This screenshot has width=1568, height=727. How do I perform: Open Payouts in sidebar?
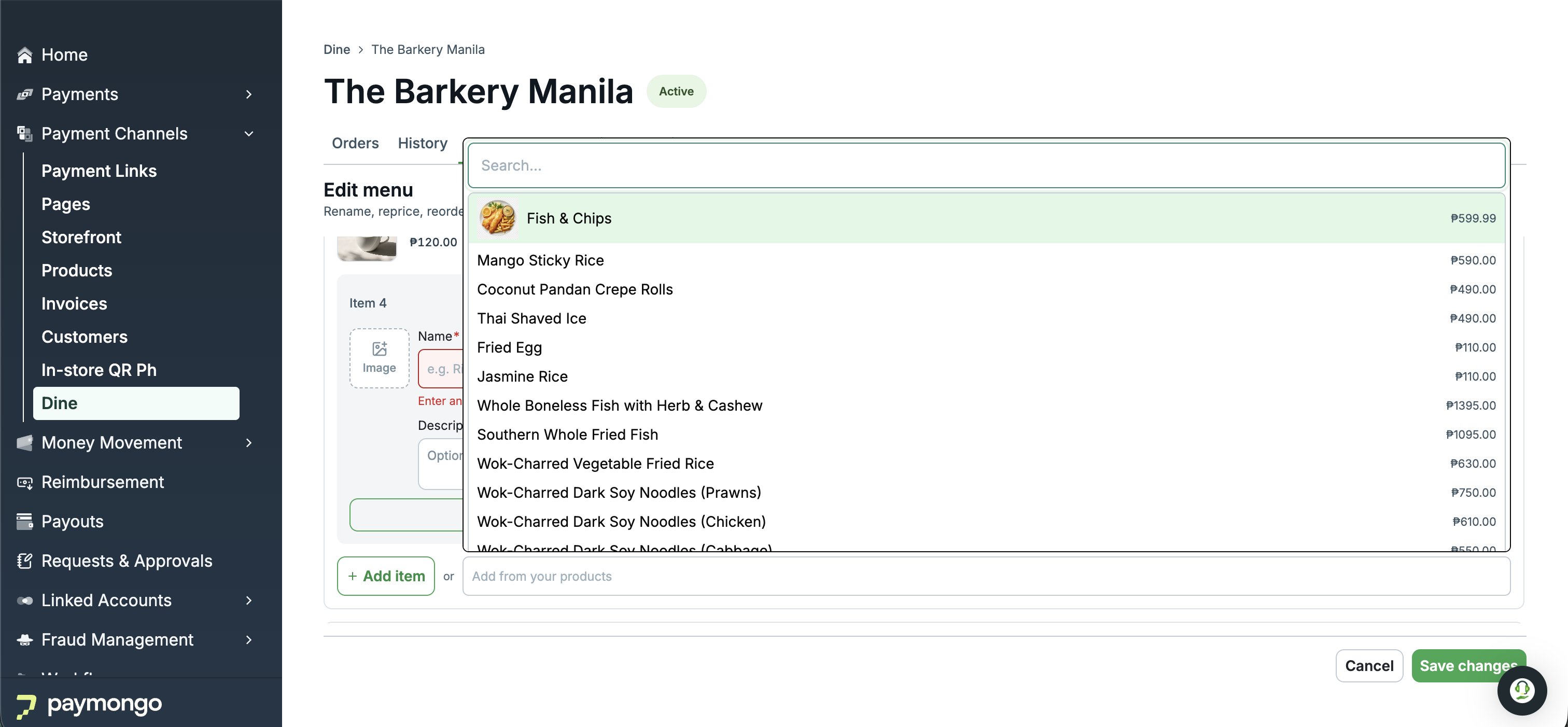point(73,522)
